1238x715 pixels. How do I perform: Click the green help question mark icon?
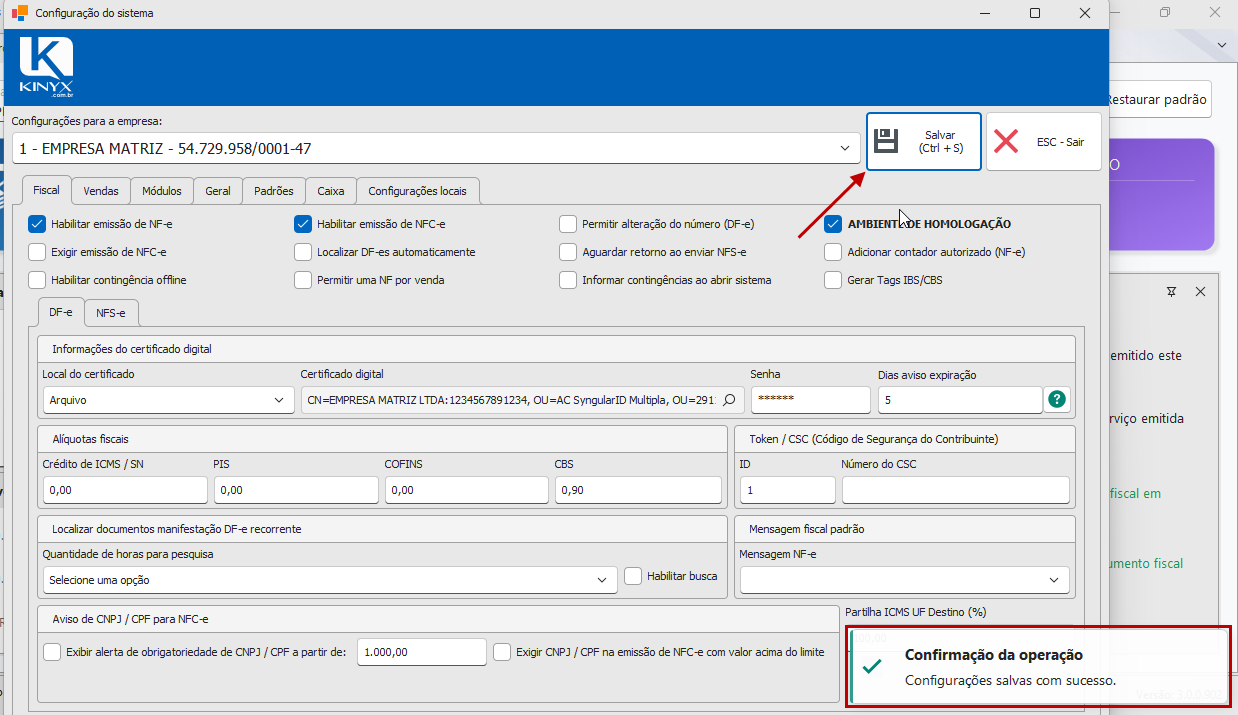tap(1056, 400)
